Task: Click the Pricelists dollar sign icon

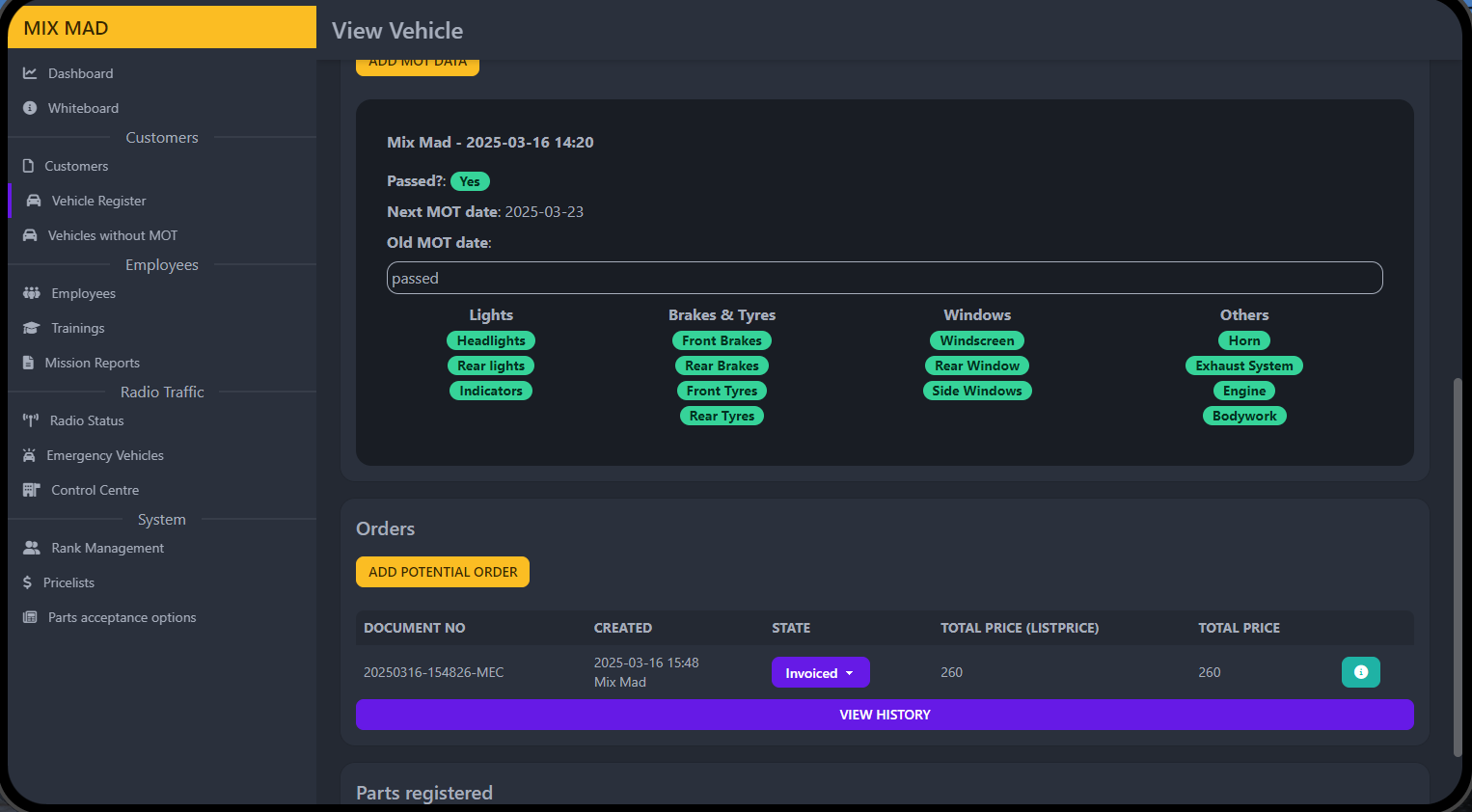Action: (x=28, y=582)
